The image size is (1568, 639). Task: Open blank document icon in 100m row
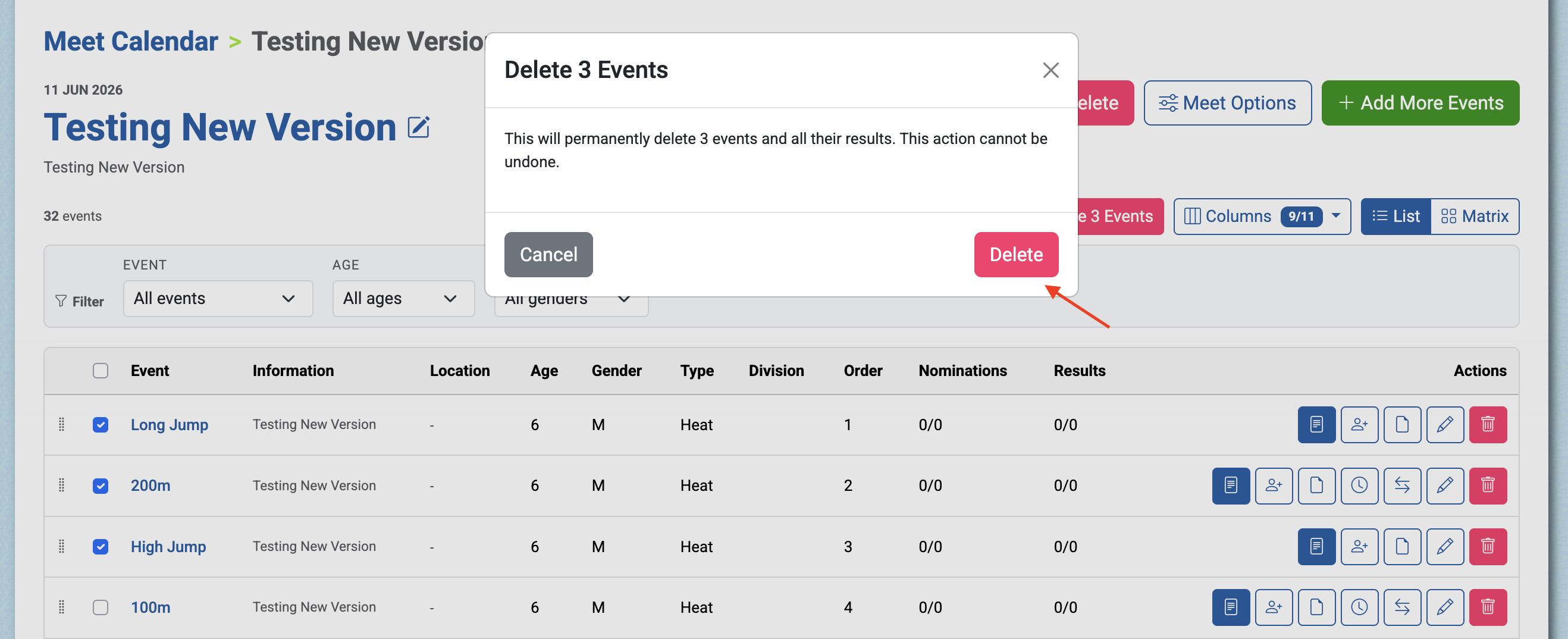tap(1316, 607)
